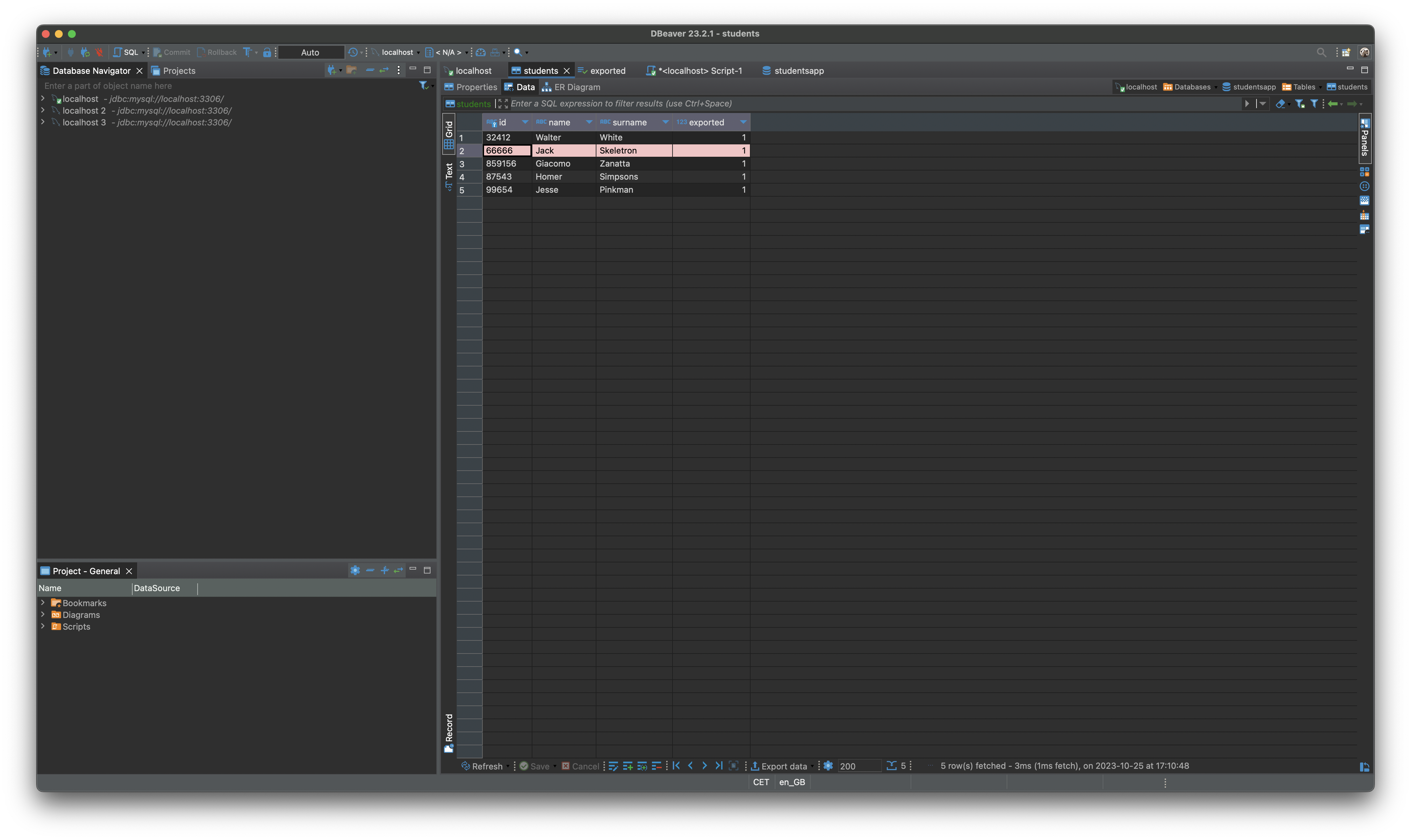Click the magnifier search icon in main toolbar
The image size is (1411, 840).
518,52
